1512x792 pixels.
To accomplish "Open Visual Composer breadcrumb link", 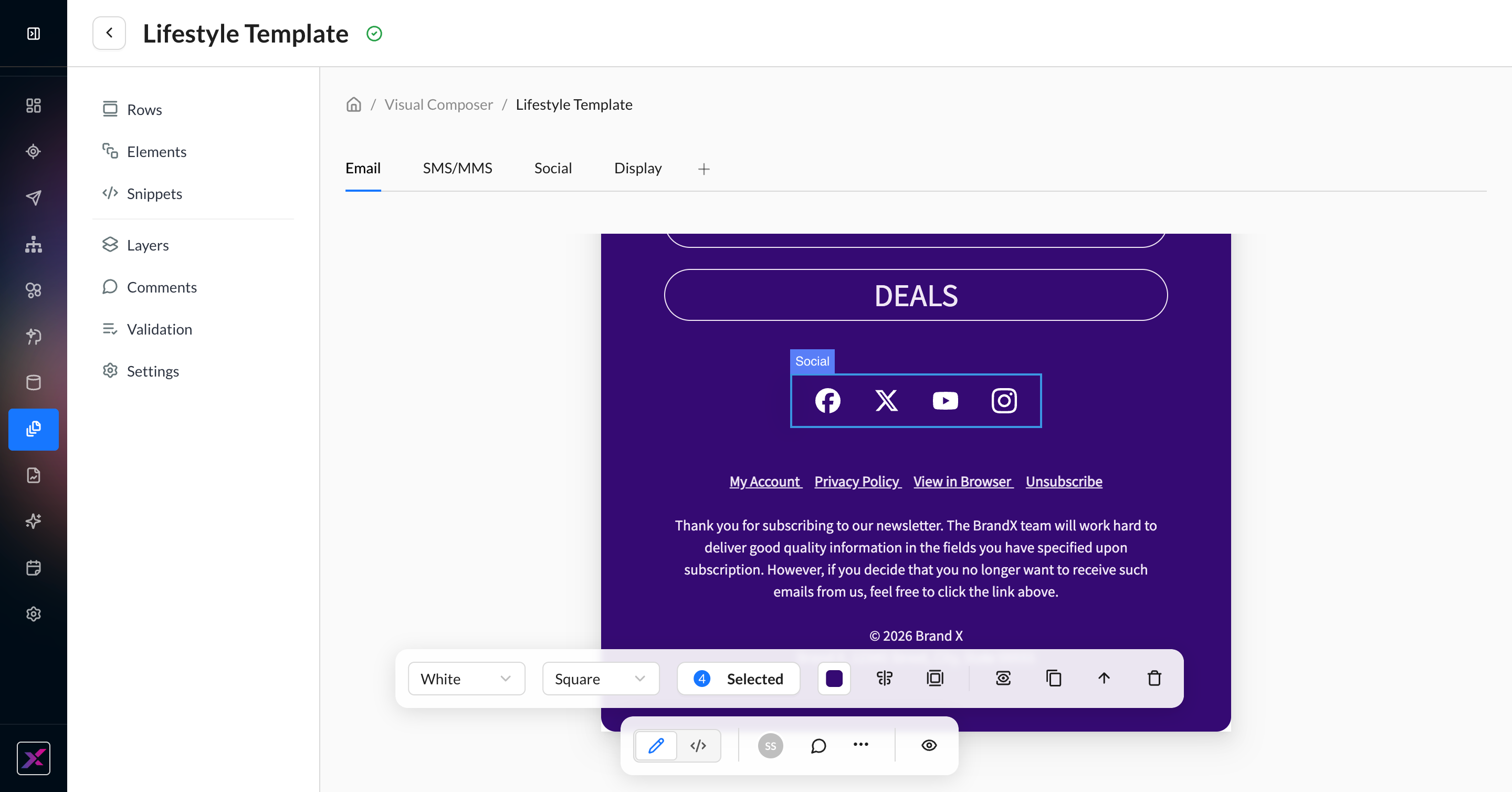I will 438,105.
